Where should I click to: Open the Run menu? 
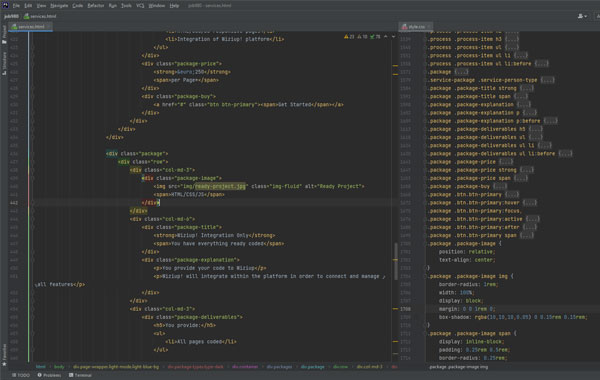[112, 6]
